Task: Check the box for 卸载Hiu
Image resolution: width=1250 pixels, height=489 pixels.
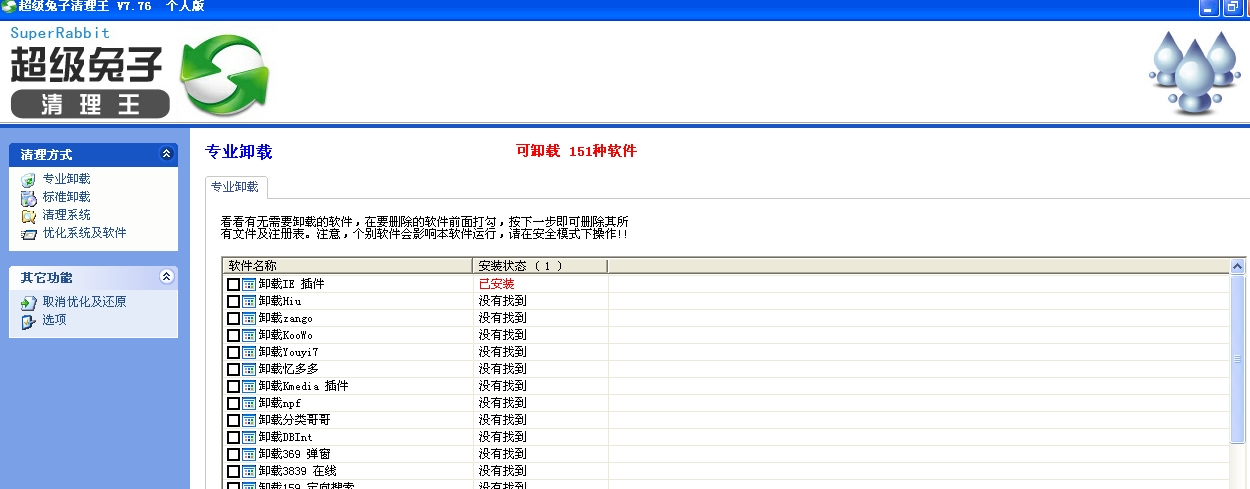Action: pos(233,301)
